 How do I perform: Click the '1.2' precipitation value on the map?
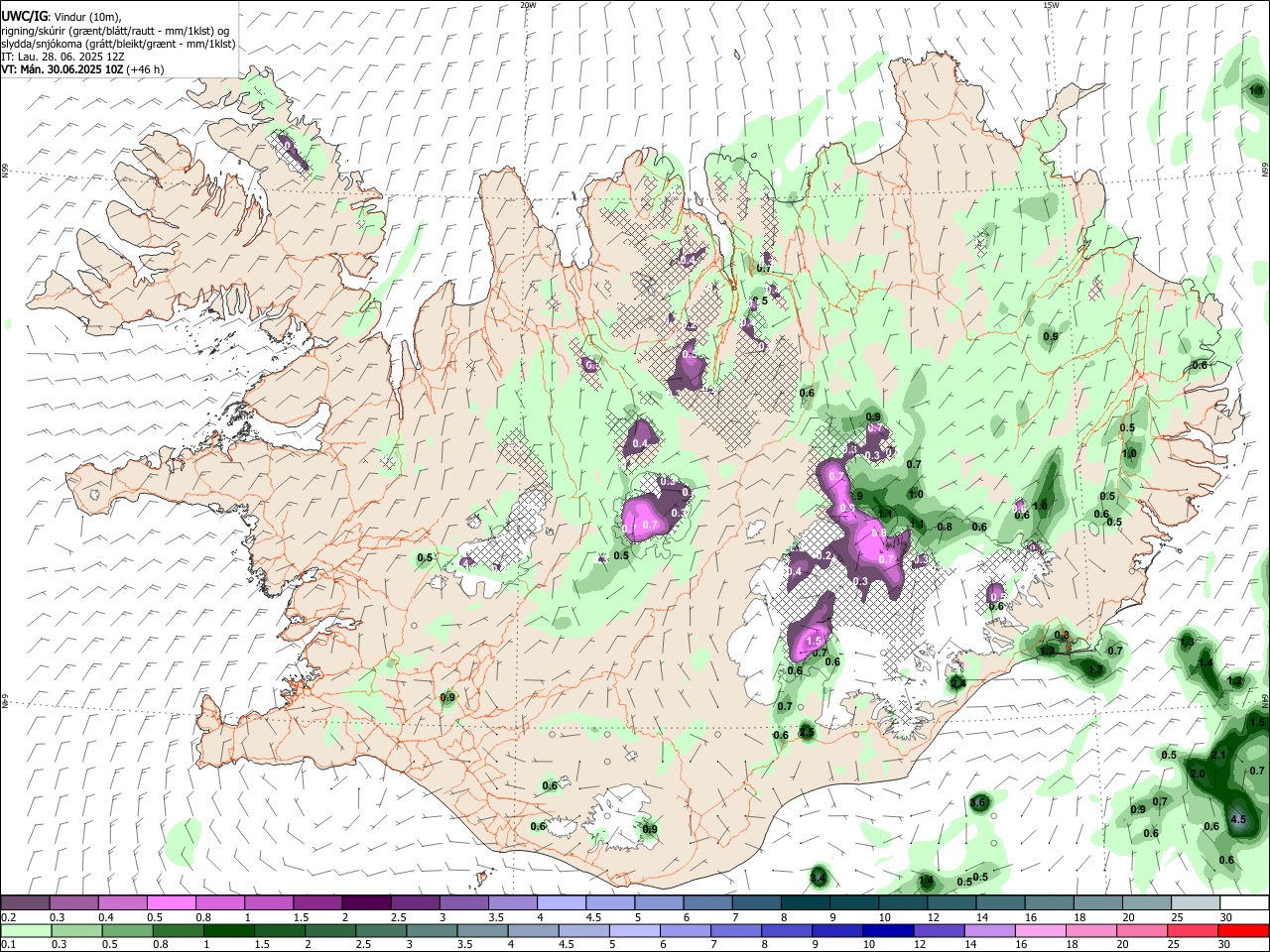tap(1234, 681)
